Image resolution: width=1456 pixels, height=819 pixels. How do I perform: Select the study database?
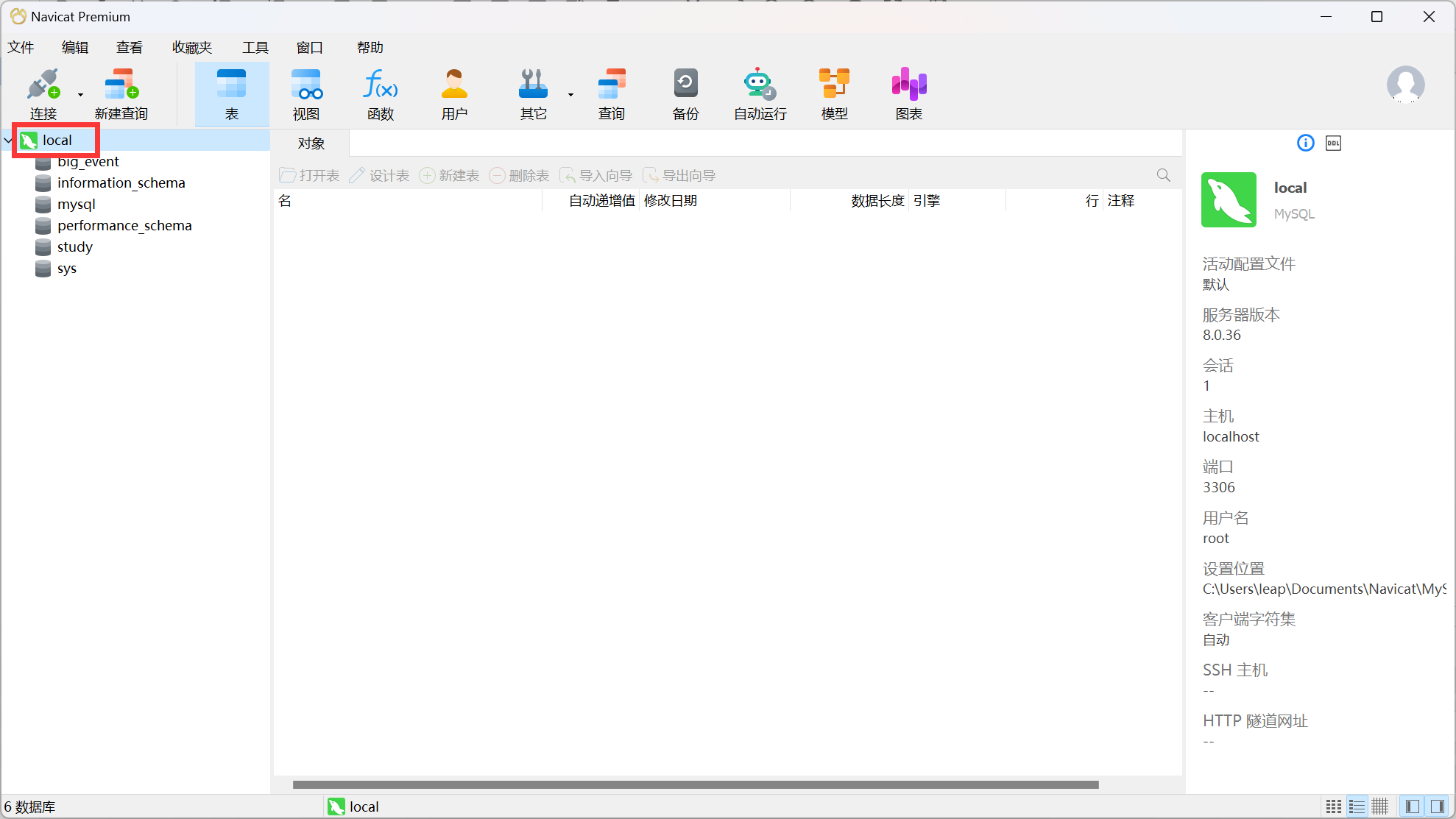74,247
